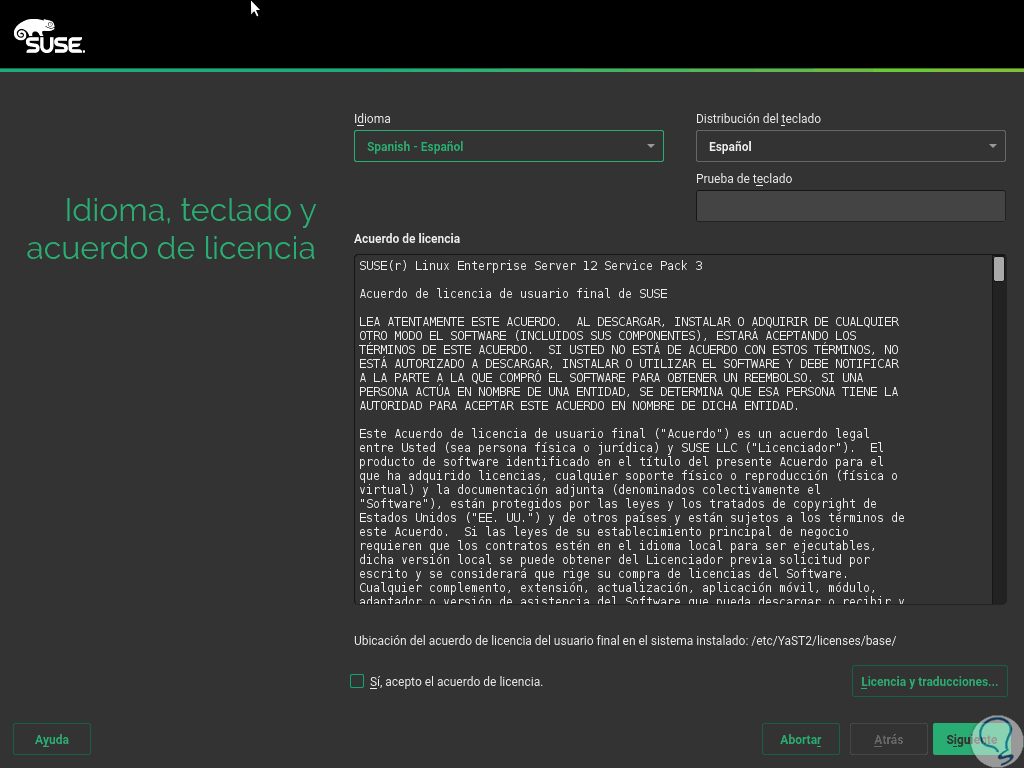Click the Ayuda help button
1024x768 pixels.
click(52, 739)
